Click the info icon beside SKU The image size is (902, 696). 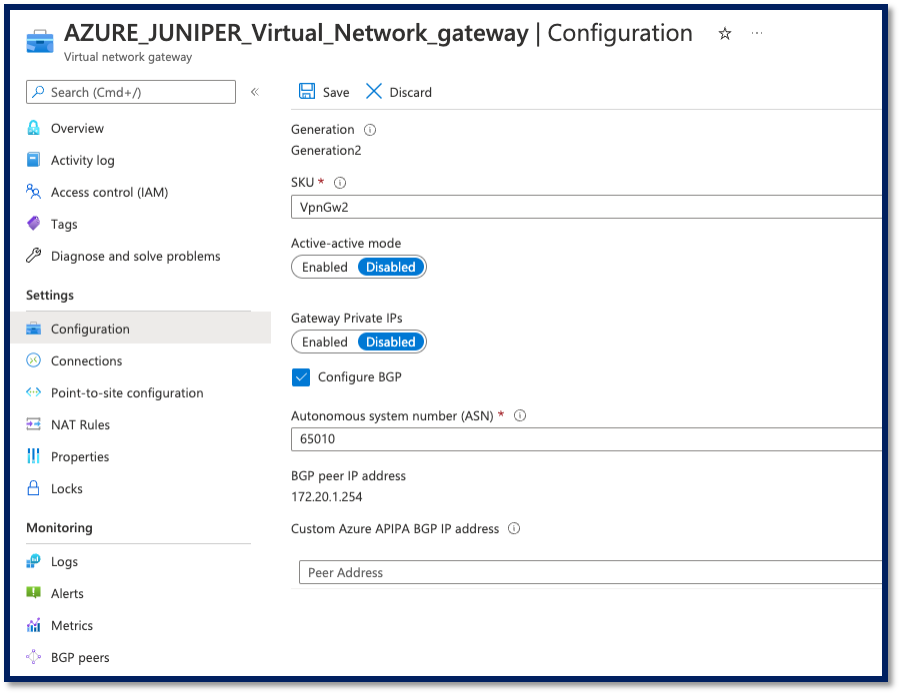coord(341,182)
